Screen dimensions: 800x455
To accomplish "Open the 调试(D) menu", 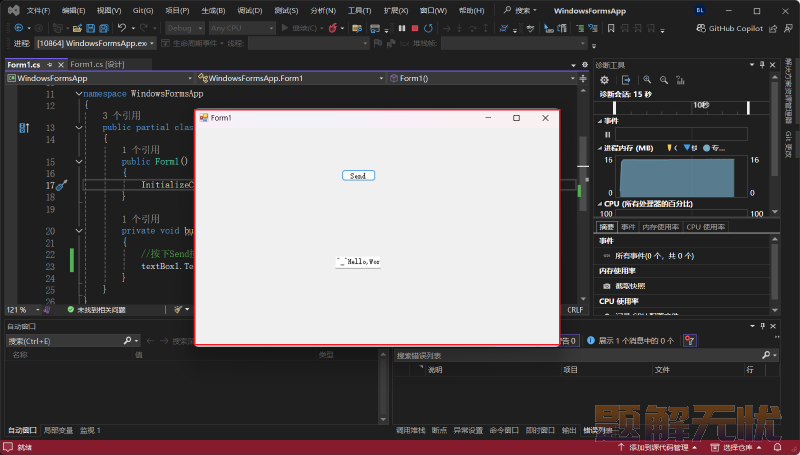I will [249, 10].
